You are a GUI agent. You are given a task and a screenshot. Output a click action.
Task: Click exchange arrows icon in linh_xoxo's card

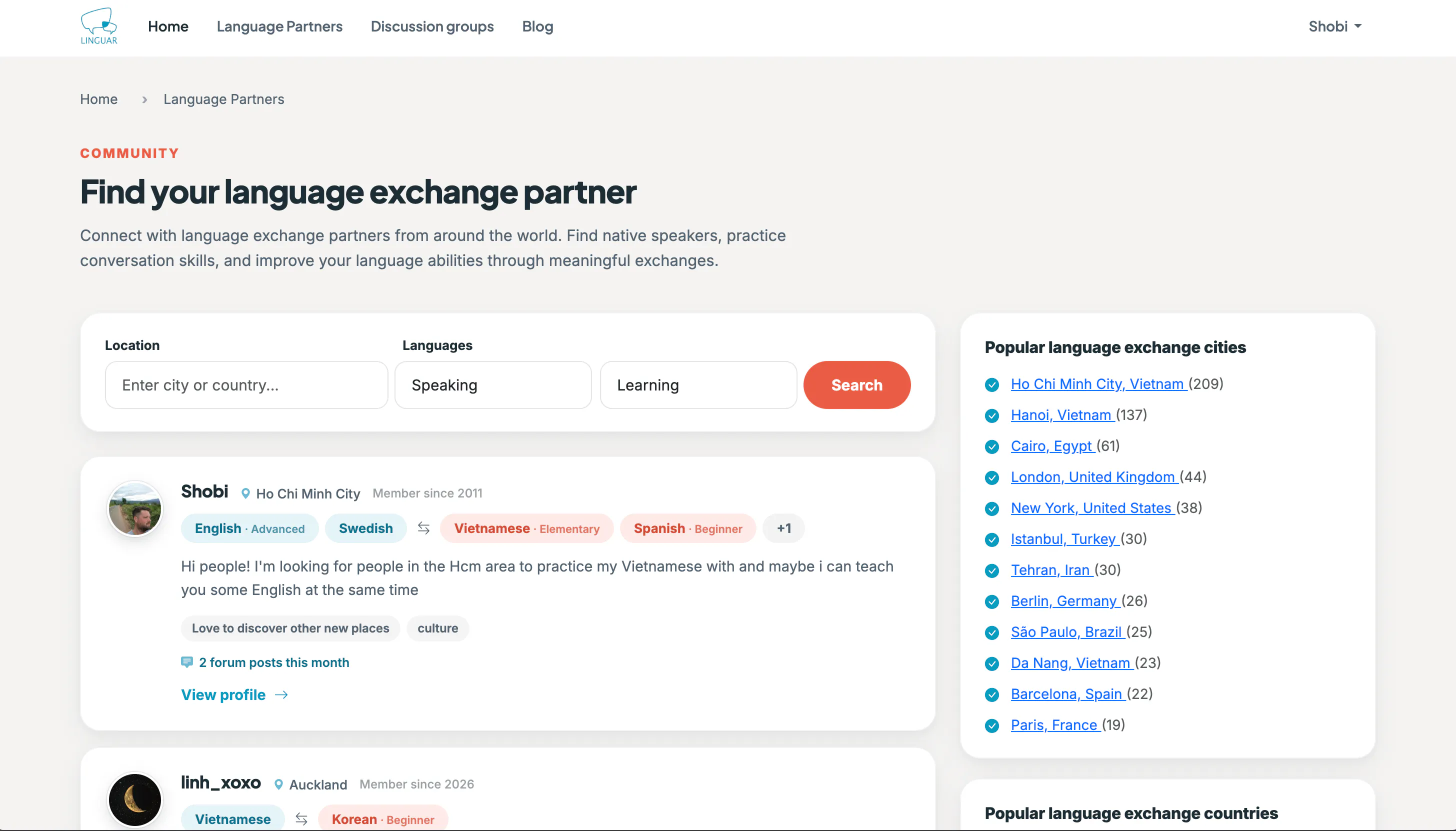coord(301,819)
